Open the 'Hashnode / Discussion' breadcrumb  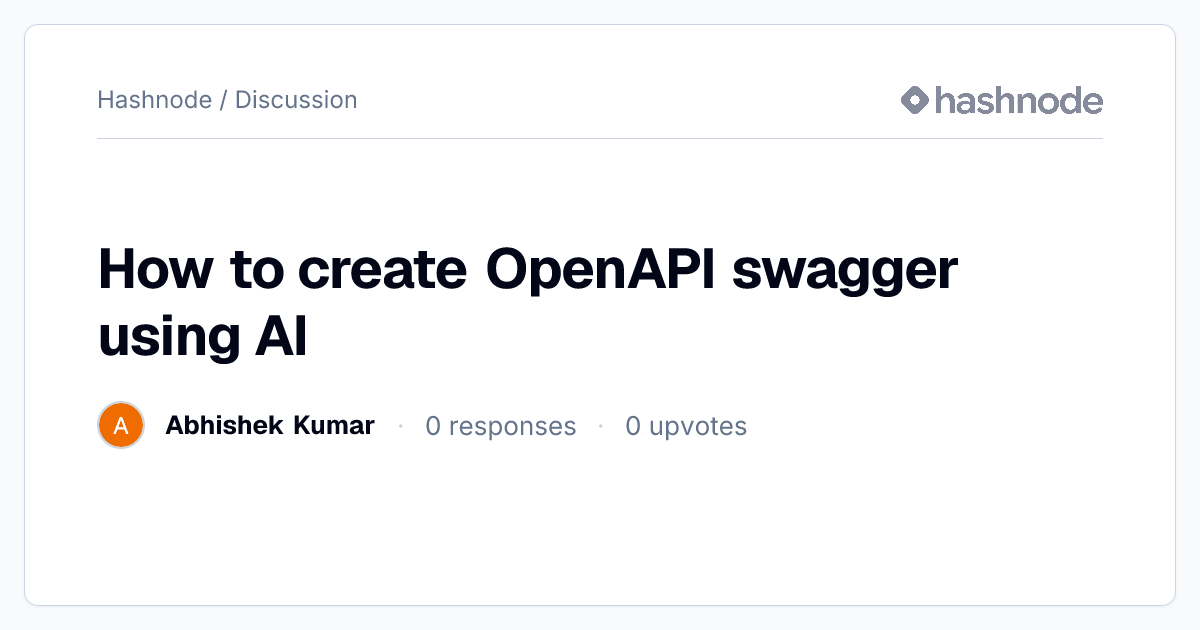227,100
